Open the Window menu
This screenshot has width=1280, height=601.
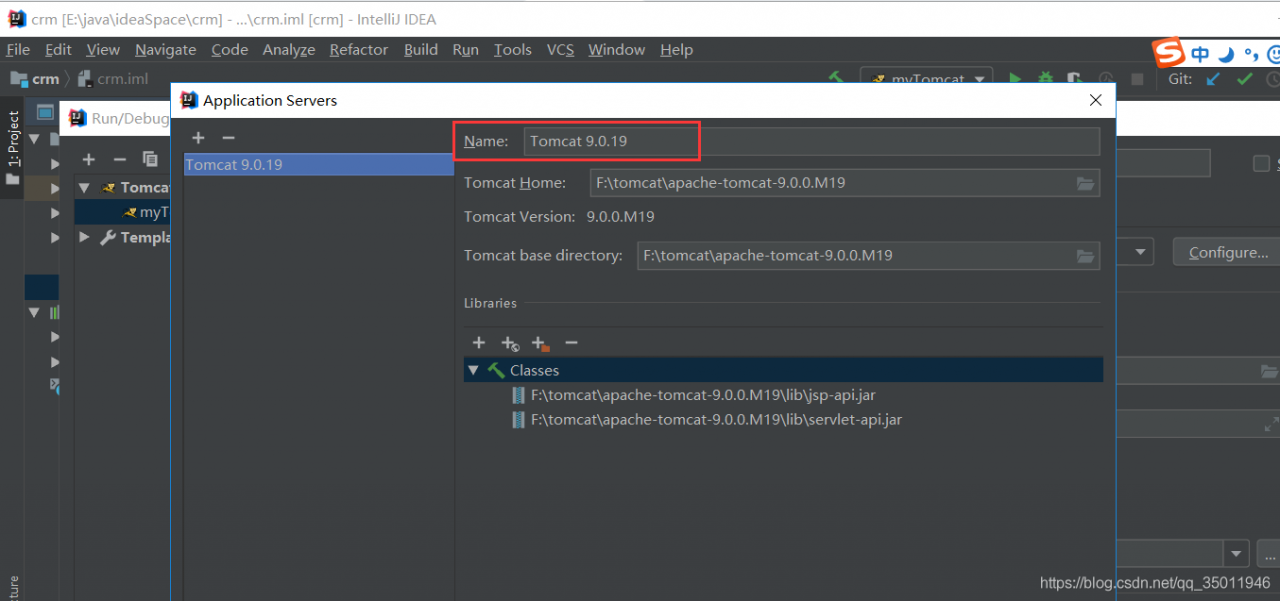[x=617, y=49]
